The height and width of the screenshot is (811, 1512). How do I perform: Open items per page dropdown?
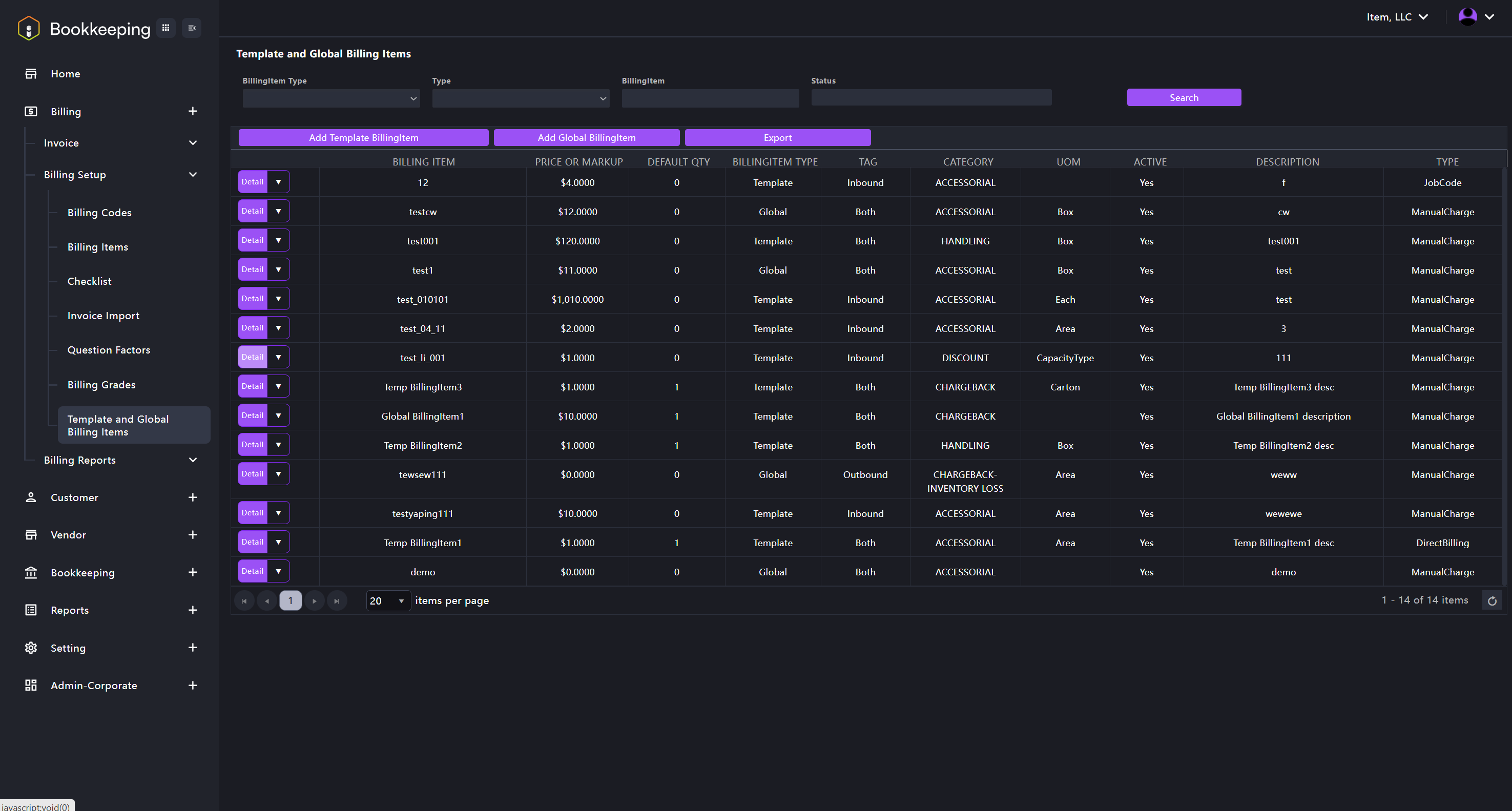point(388,600)
